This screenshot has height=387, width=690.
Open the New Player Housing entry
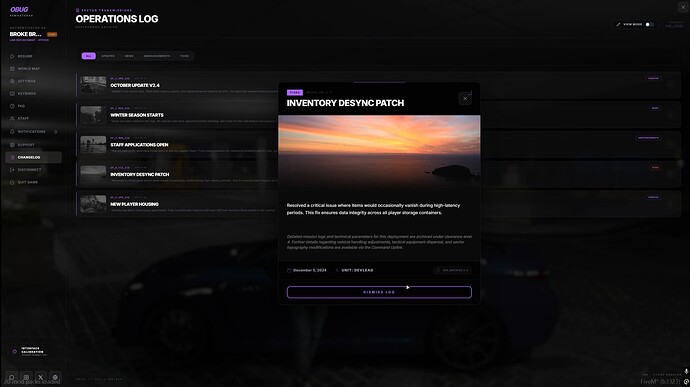click(x=378, y=204)
